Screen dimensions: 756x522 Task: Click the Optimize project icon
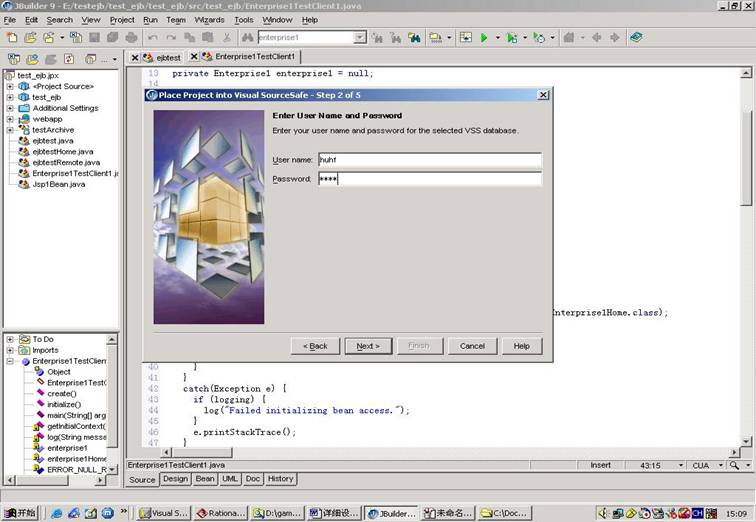coord(539,38)
